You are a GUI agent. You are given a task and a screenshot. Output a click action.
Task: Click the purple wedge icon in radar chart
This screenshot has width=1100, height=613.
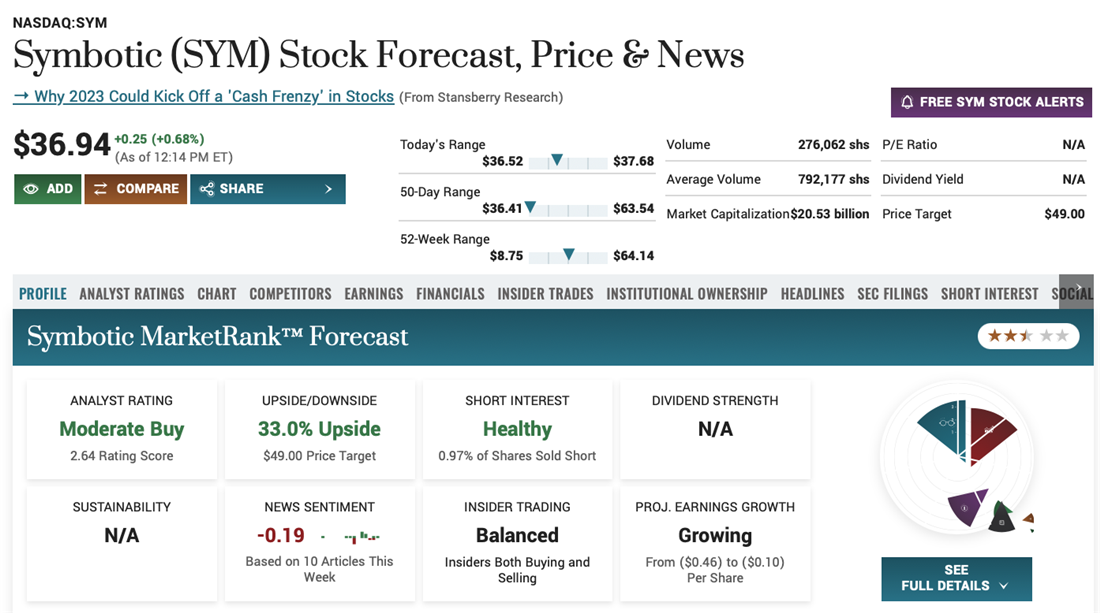pos(965,508)
